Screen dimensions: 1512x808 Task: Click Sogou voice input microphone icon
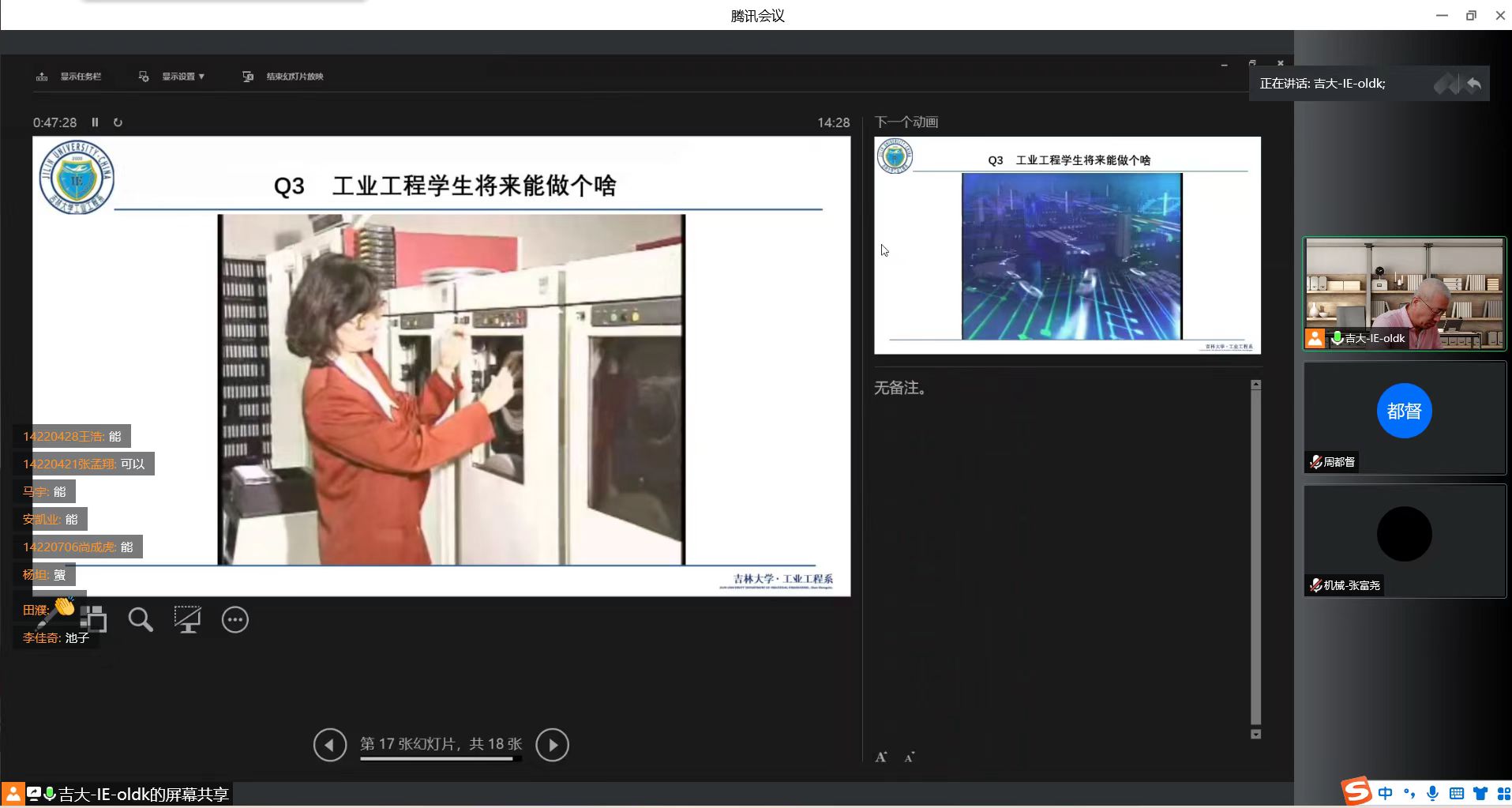click(1432, 793)
